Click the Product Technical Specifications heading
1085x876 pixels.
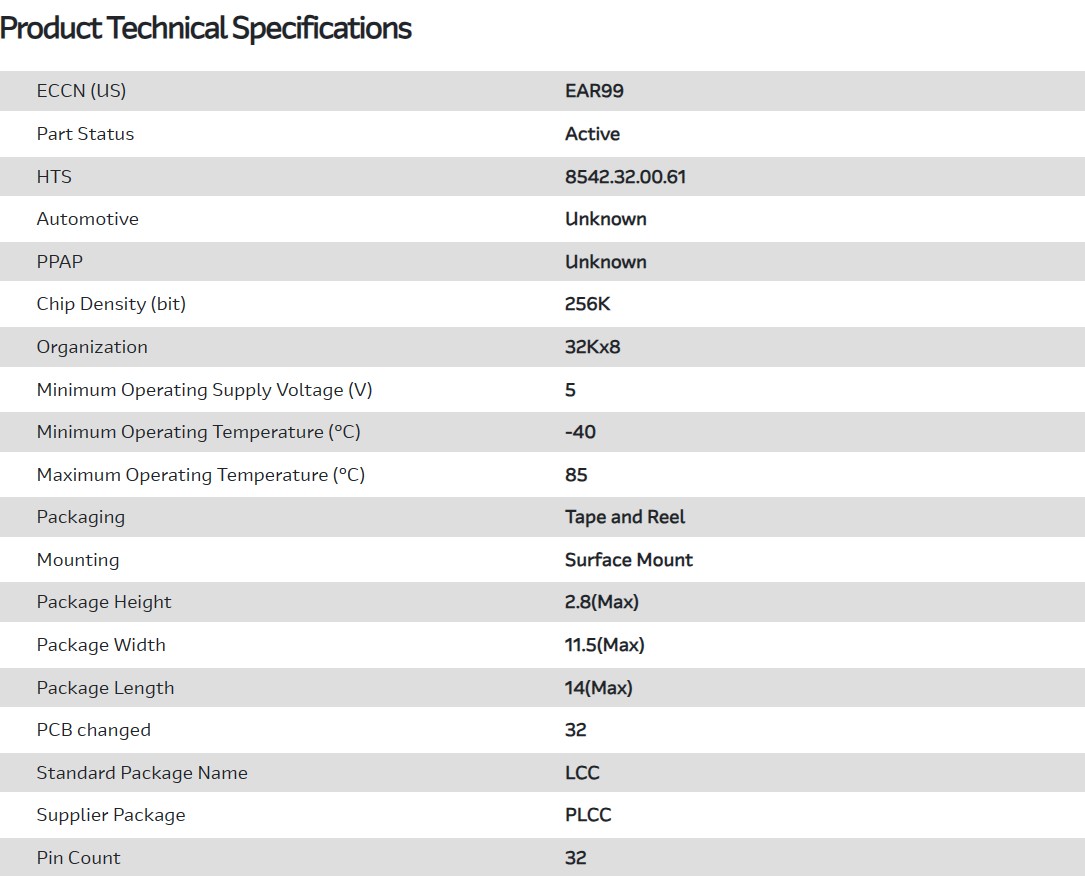click(x=206, y=28)
